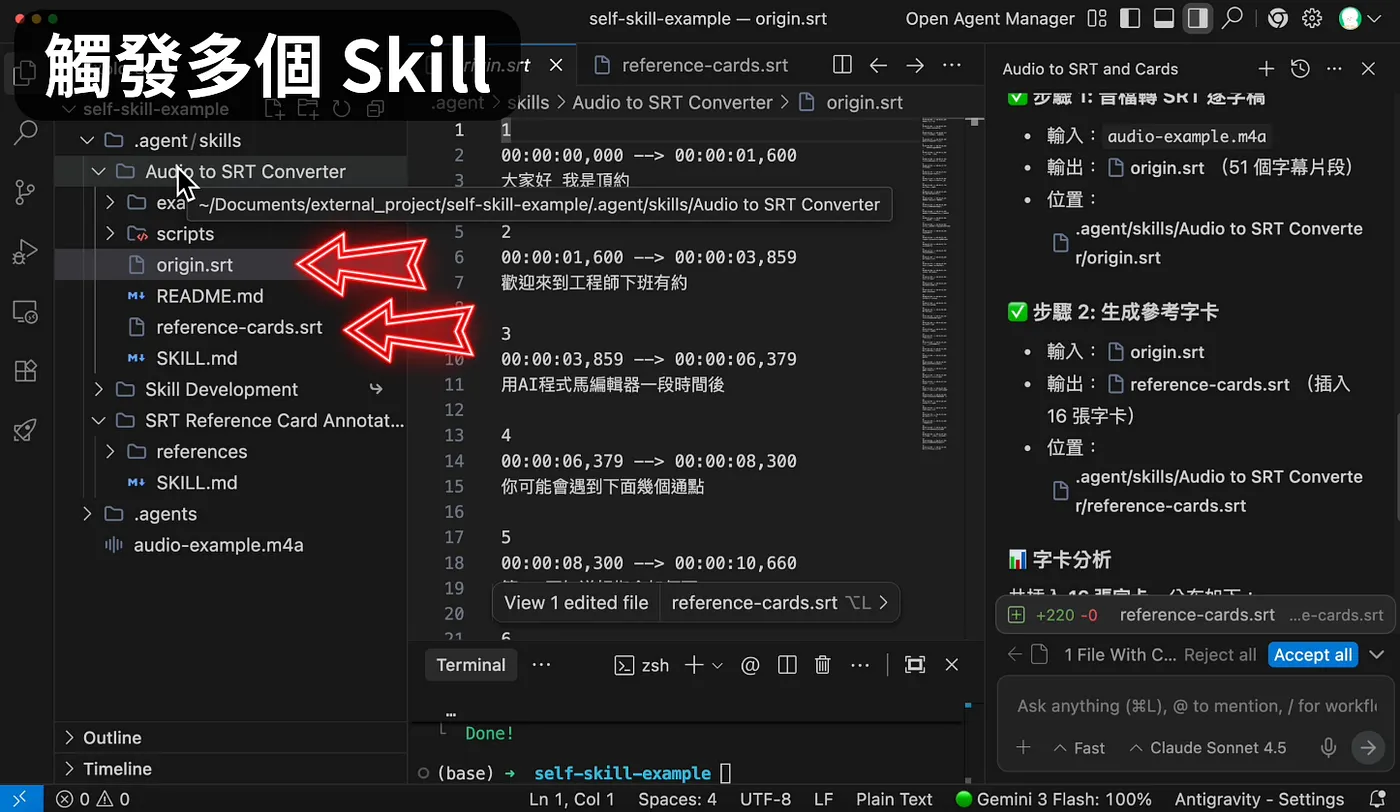Open the new terminal profile dropdown arrow
The image size is (1400, 812).
click(717, 665)
